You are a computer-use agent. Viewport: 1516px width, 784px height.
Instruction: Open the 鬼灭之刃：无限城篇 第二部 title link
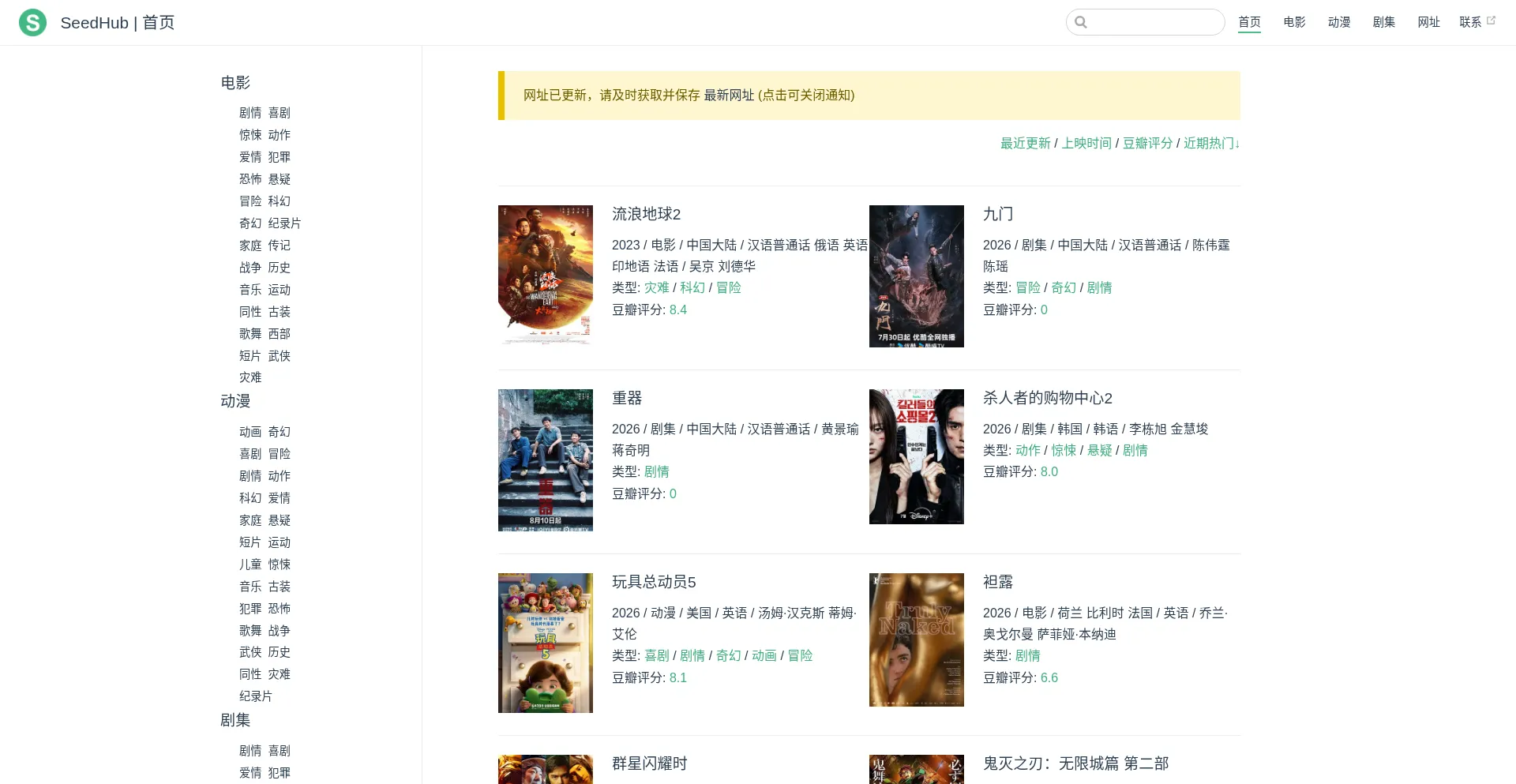pos(1075,763)
